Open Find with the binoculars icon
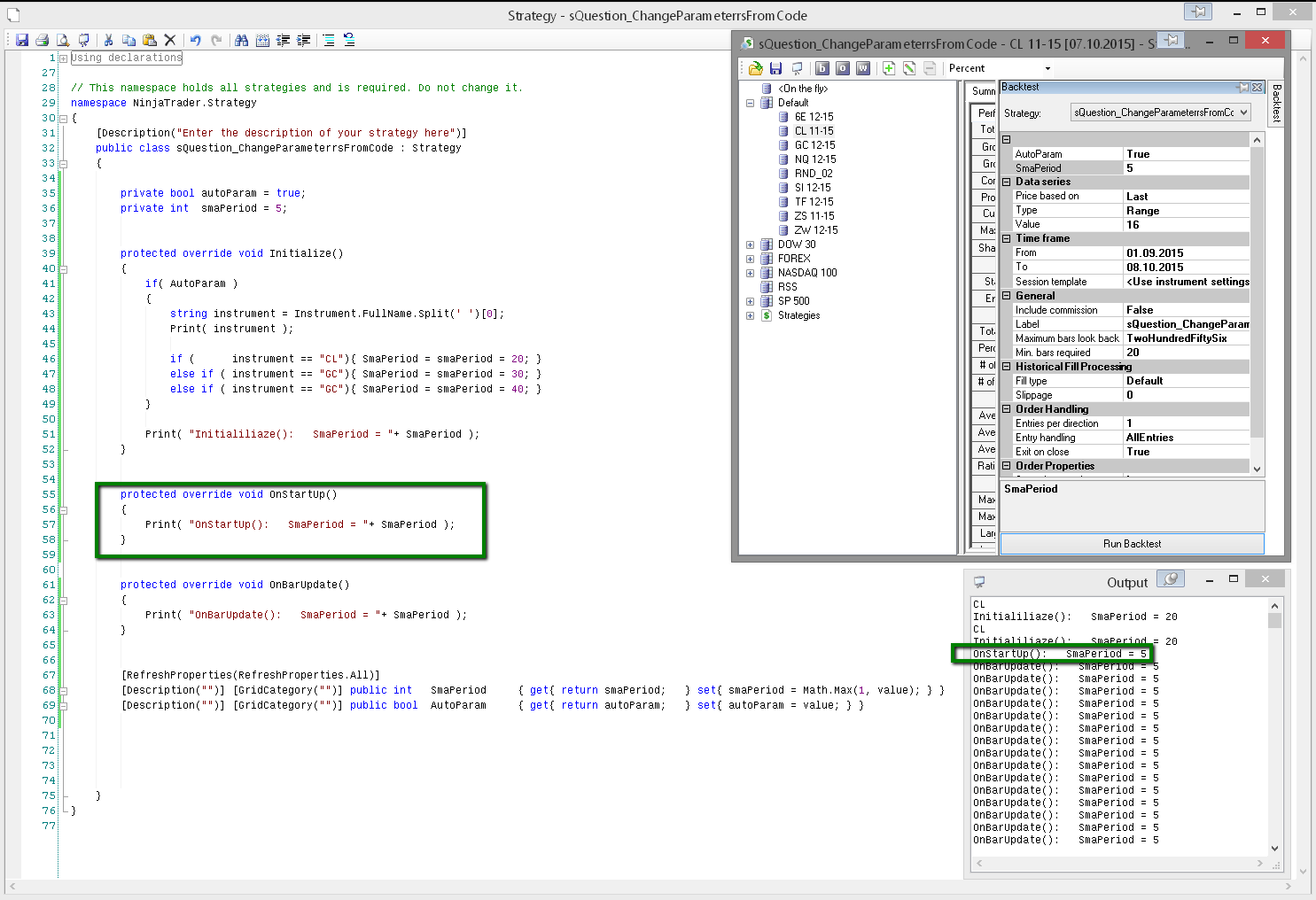 (241, 40)
